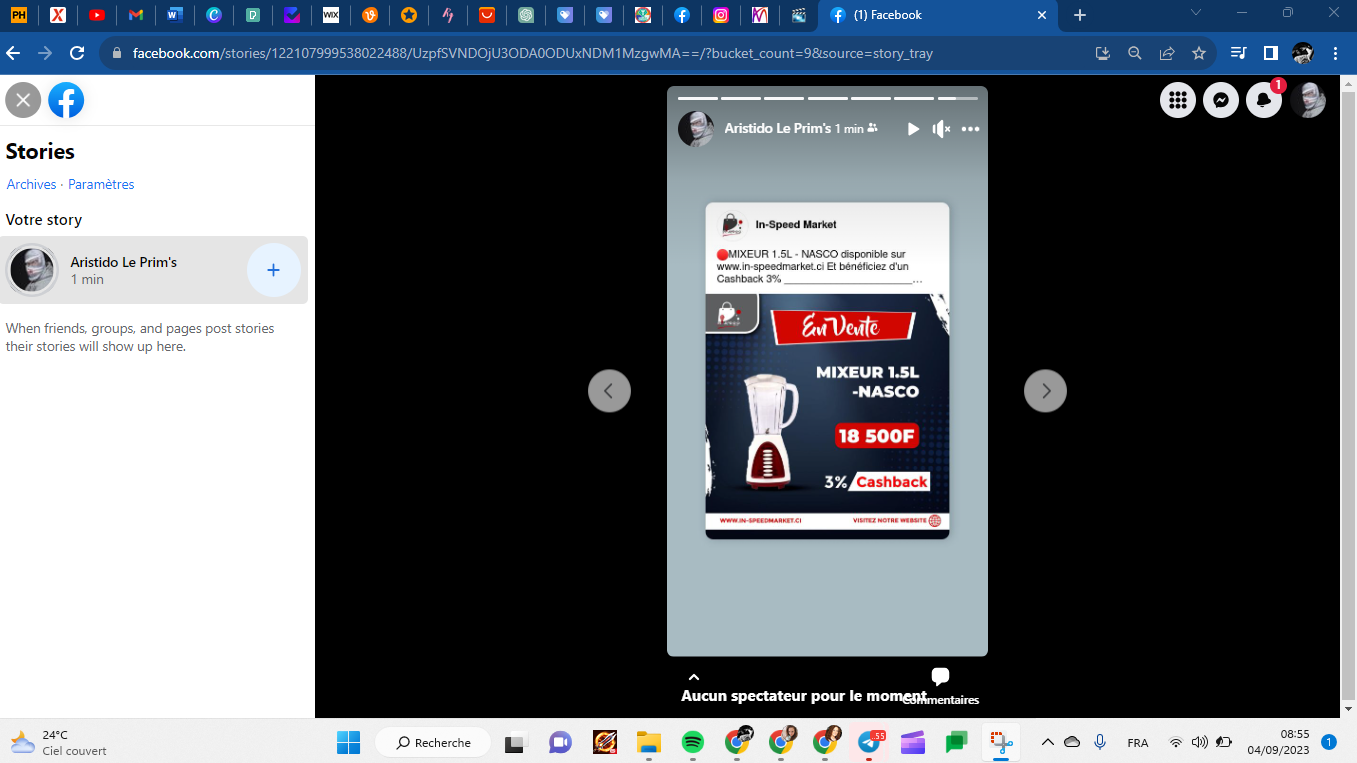Viewport: 1357px width, 763px height.
Task: Unmute the story sound
Action: 941,129
